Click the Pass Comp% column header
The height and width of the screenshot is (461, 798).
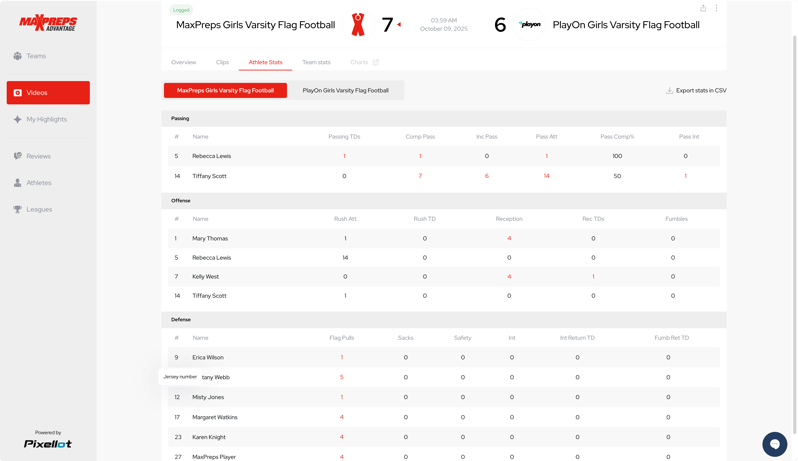click(617, 136)
